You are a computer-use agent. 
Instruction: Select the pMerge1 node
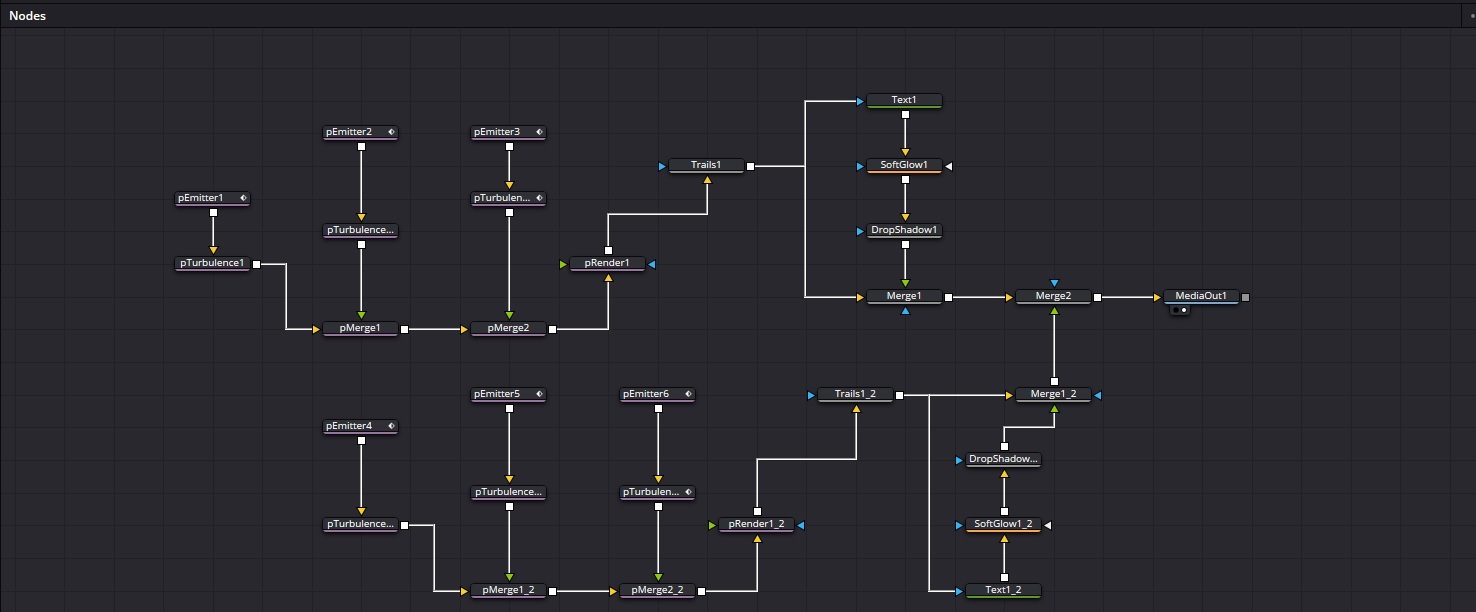tap(360, 329)
